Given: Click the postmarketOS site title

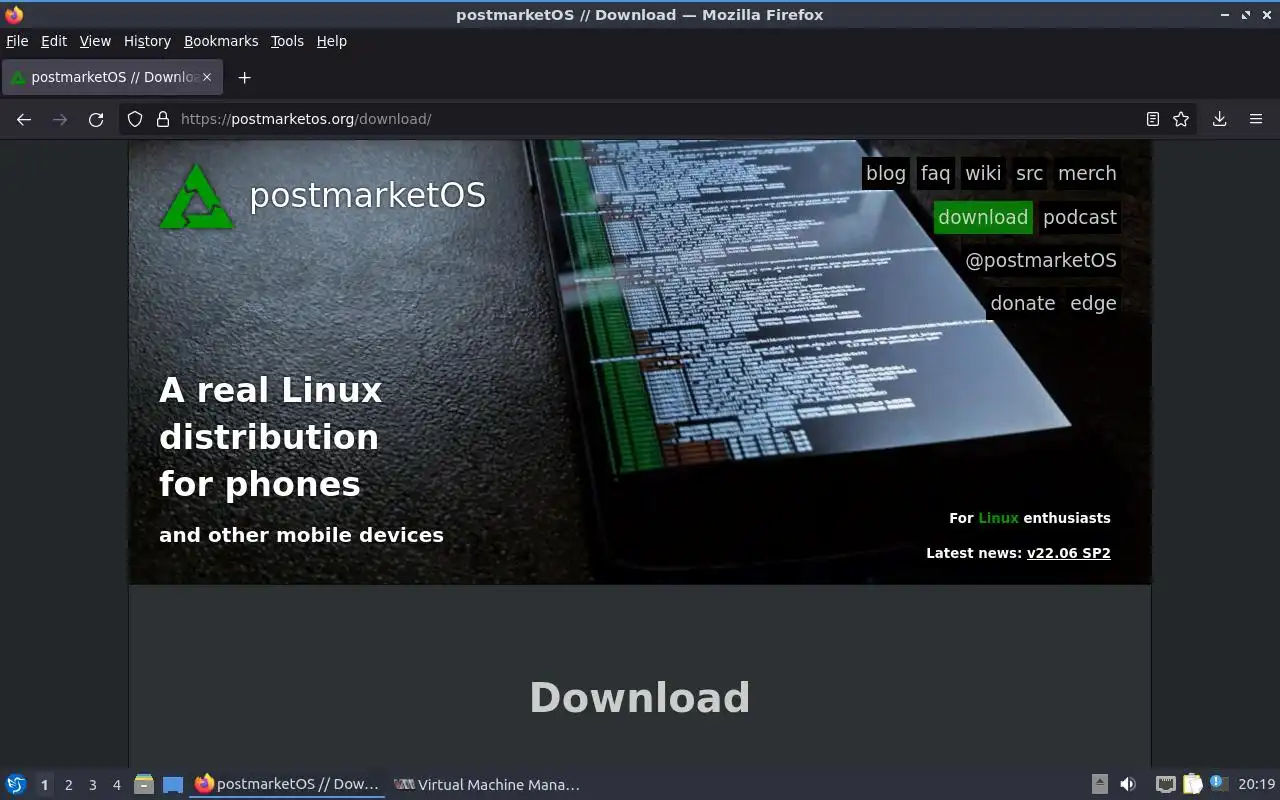Looking at the screenshot, I should point(367,195).
